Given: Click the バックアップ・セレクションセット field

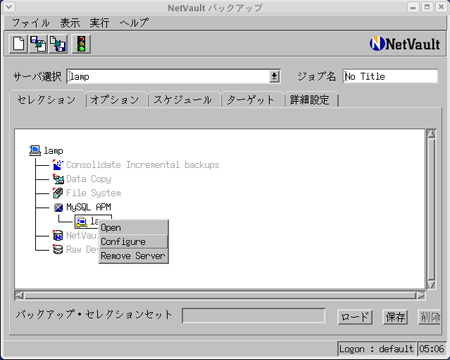Looking at the screenshot, I should [x=253, y=315].
